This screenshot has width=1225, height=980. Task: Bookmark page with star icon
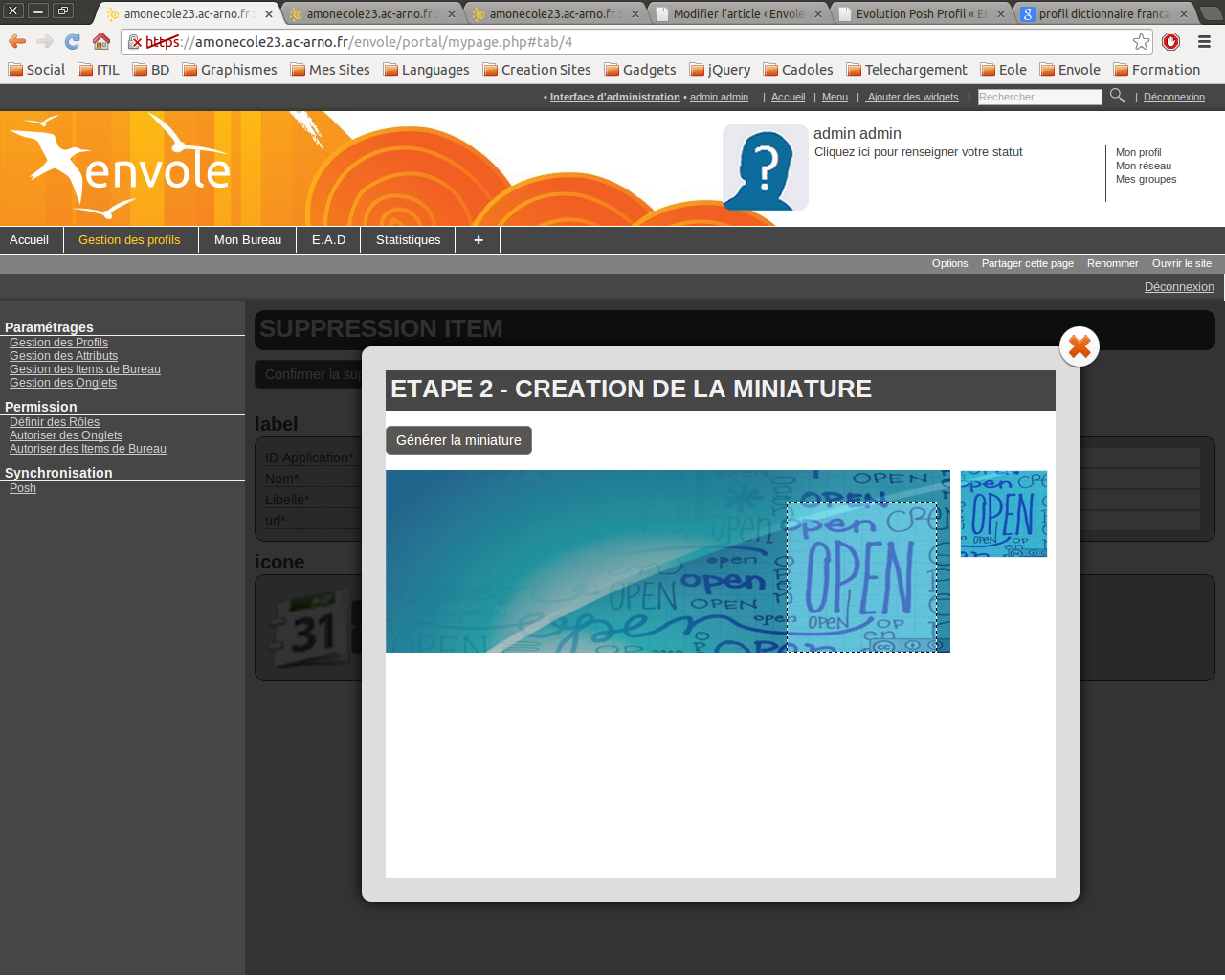click(1141, 41)
